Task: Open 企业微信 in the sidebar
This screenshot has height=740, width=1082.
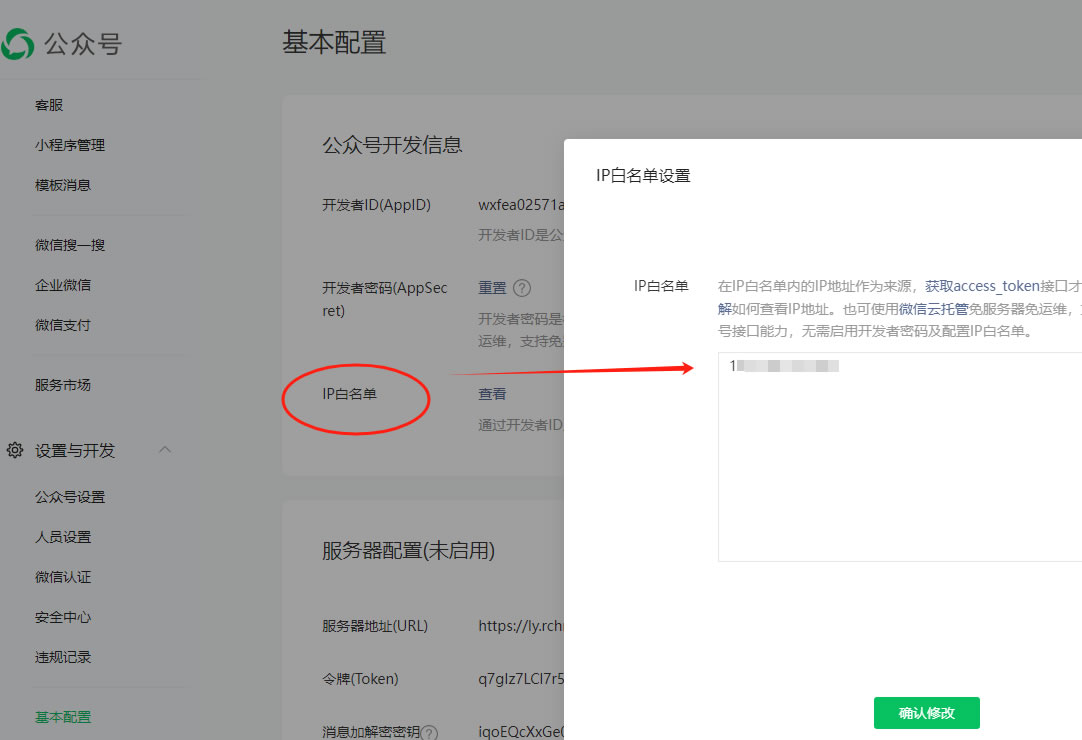Action: [x=63, y=285]
